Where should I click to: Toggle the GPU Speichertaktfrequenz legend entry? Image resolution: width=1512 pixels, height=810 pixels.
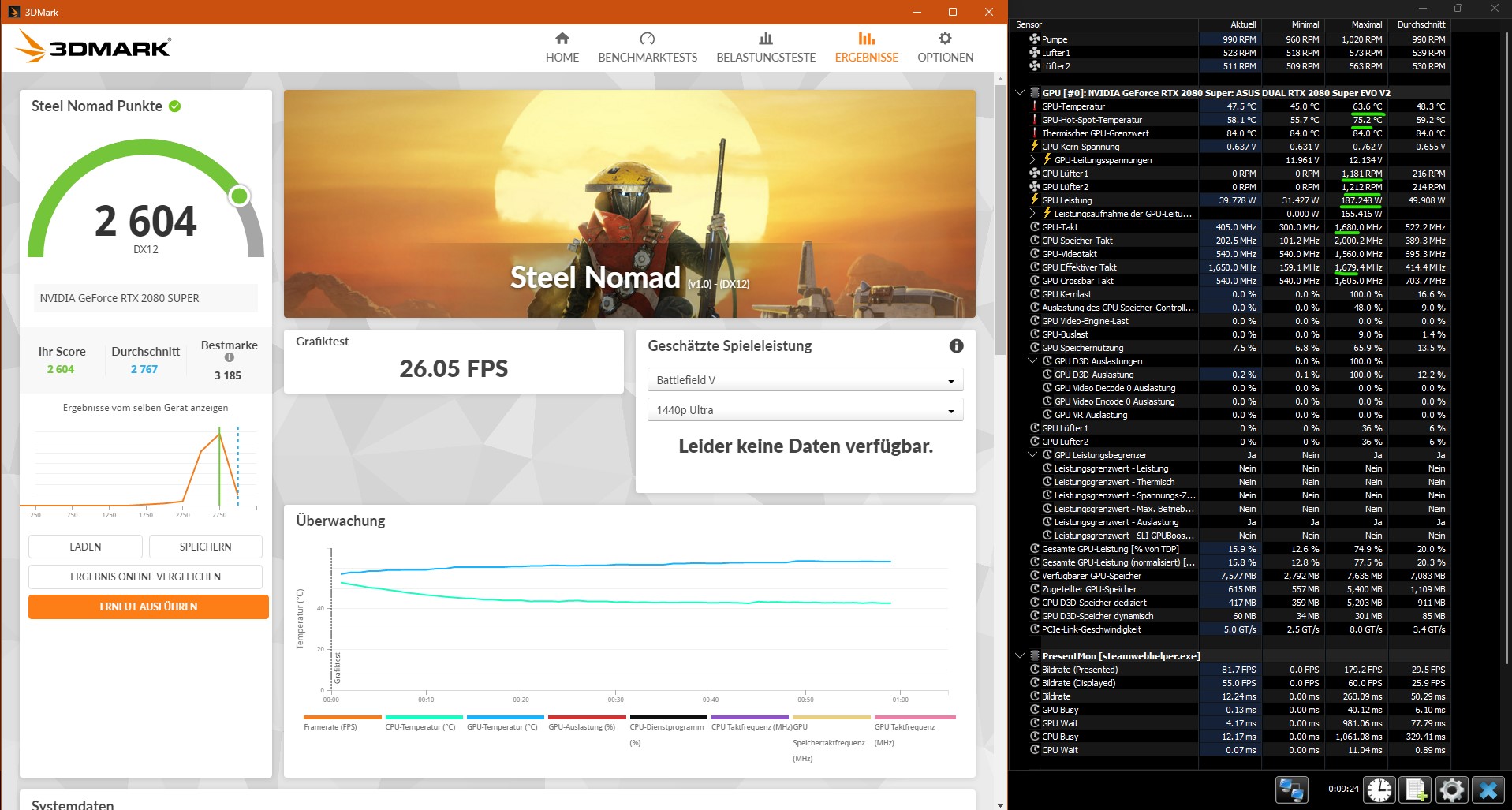(x=830, y=740)
